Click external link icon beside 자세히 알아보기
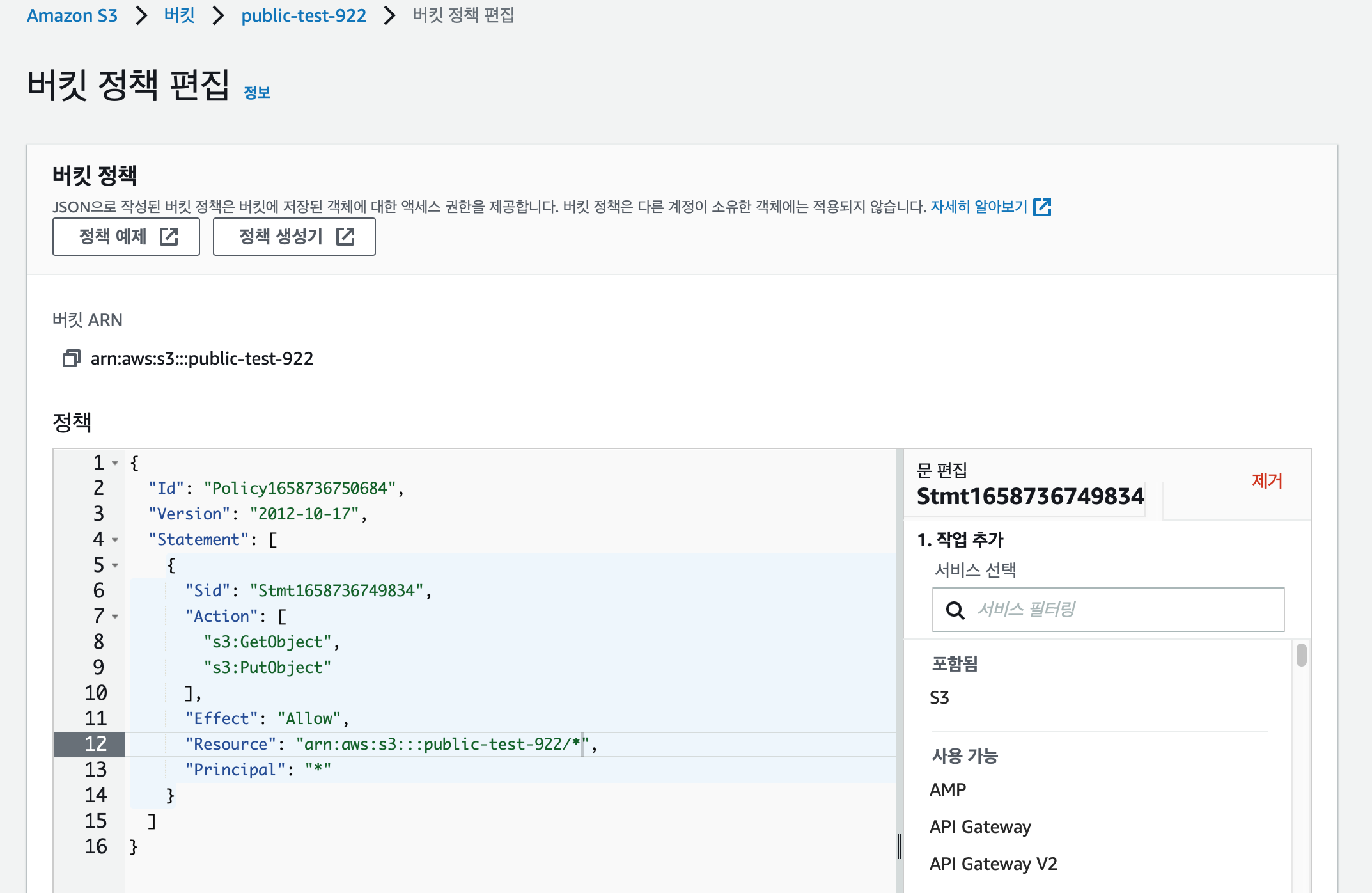Viewport: 1372px width, 893px height. point(1042,207)
